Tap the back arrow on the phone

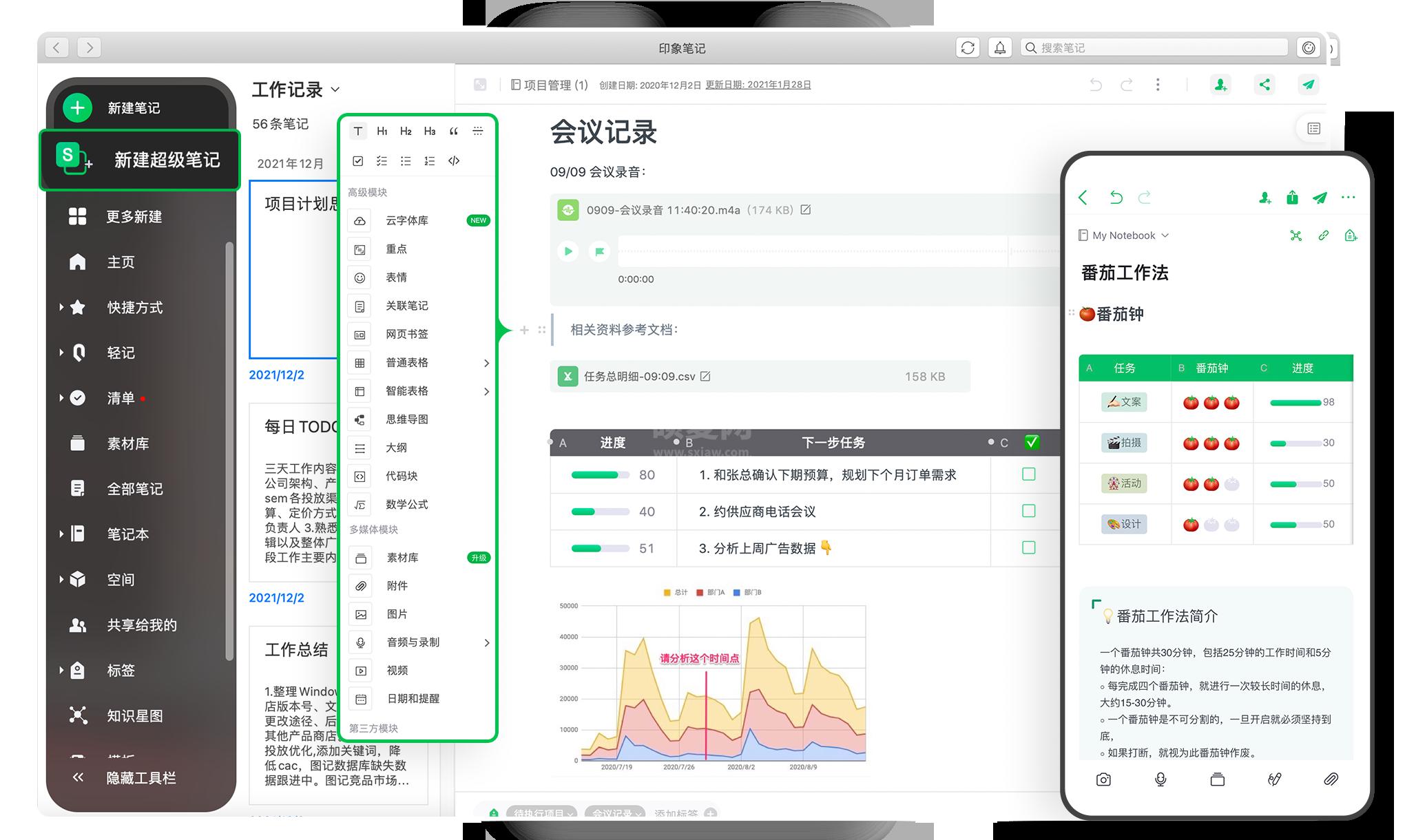1083,198
